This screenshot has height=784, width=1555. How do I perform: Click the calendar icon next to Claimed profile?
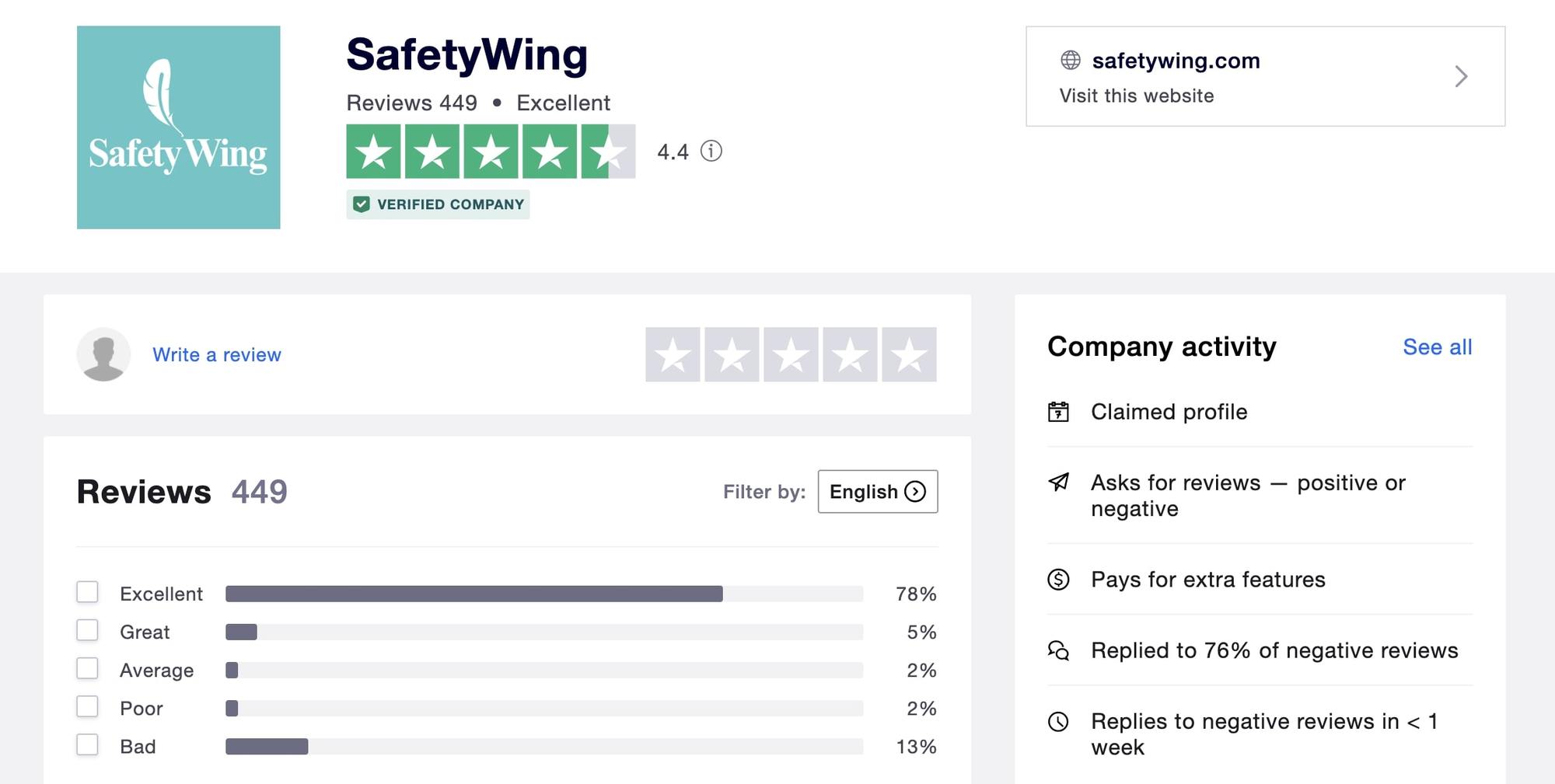pos(1060,412)
